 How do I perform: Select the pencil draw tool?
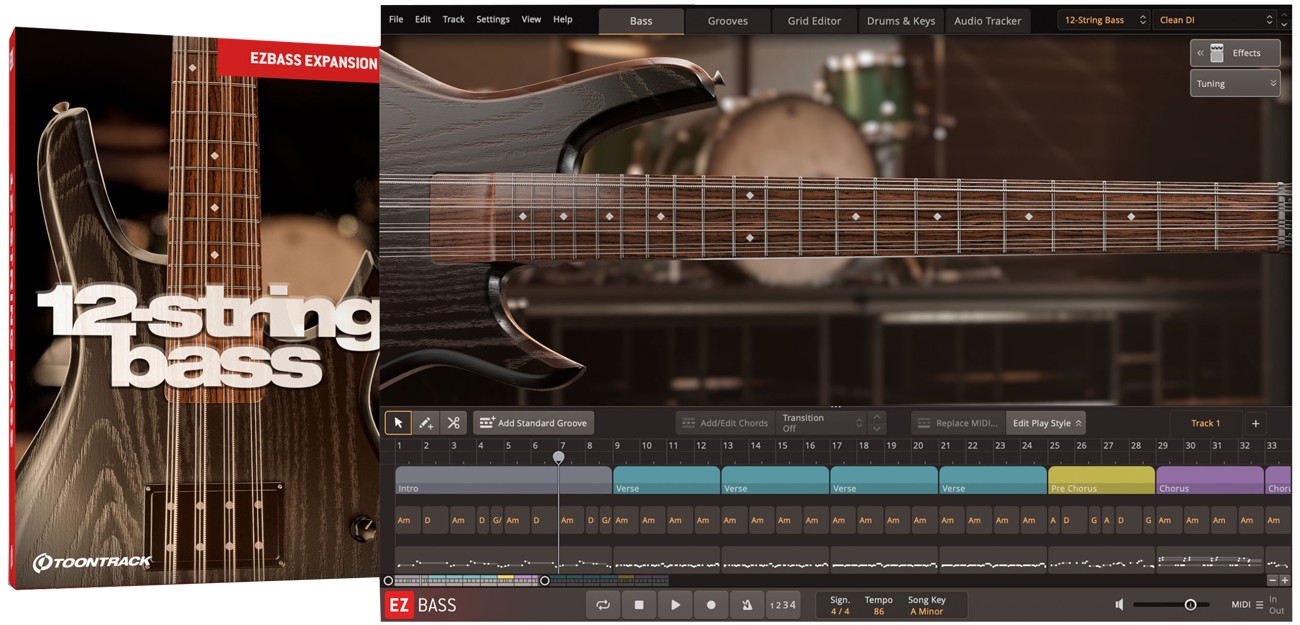click(x=425, y=422)
